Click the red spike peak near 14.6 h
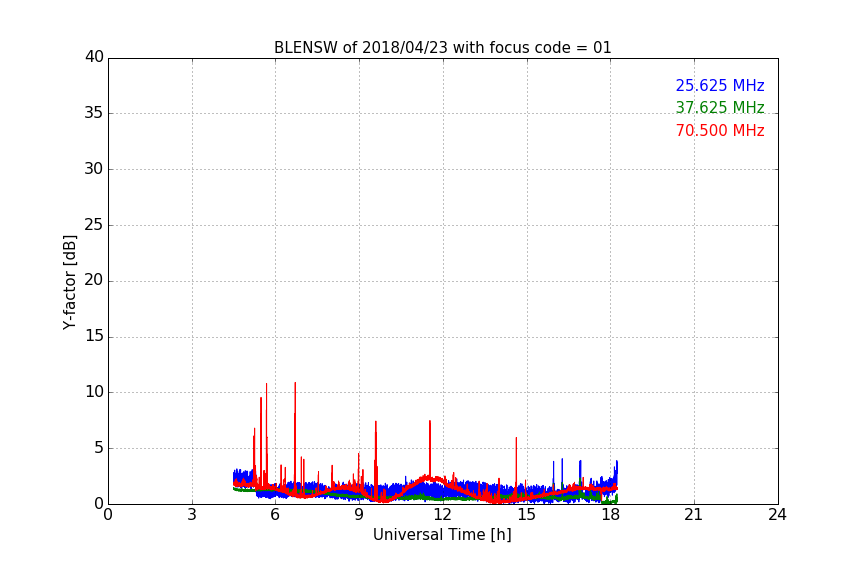Screen dimensions: 864x576 (516, 438)
